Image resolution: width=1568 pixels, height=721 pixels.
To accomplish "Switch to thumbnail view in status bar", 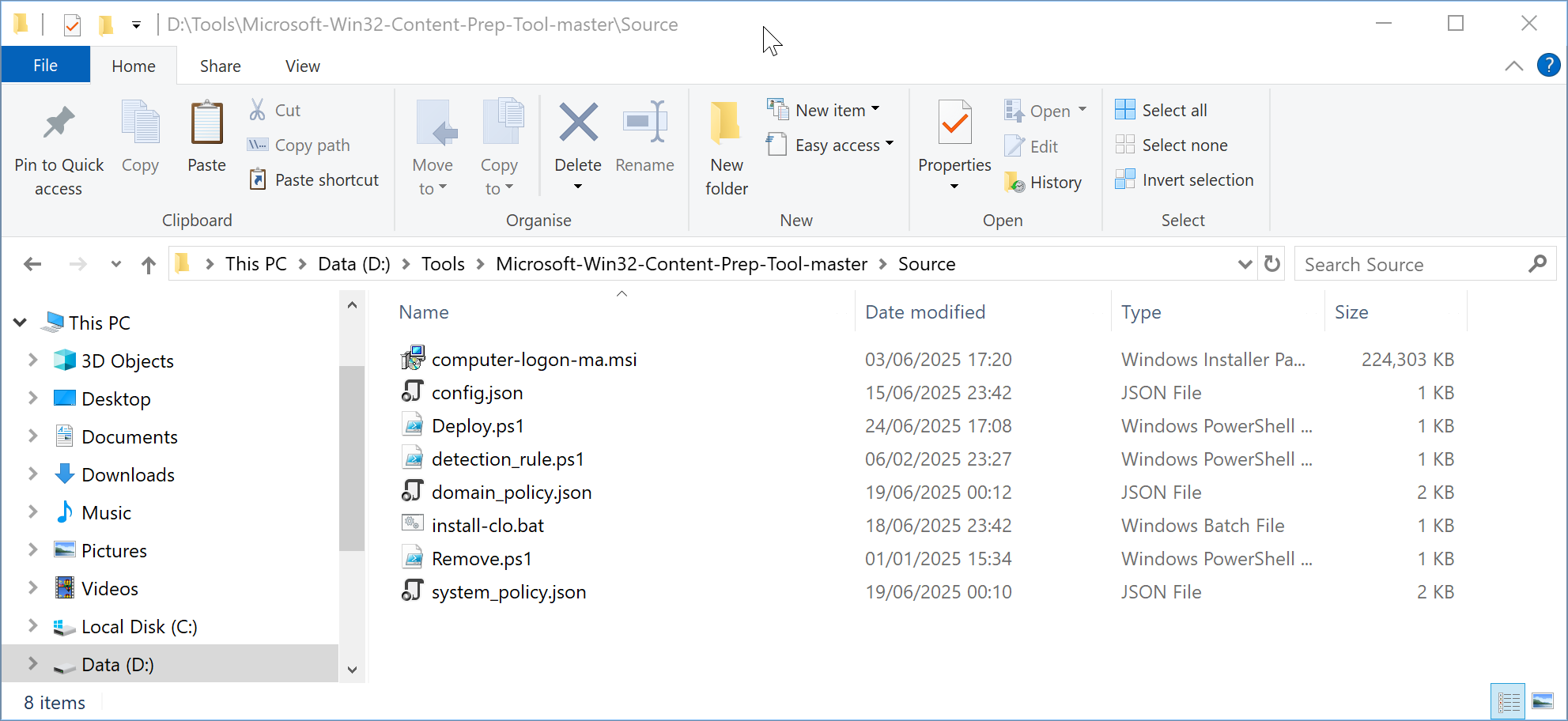I will click(1543, 700).
